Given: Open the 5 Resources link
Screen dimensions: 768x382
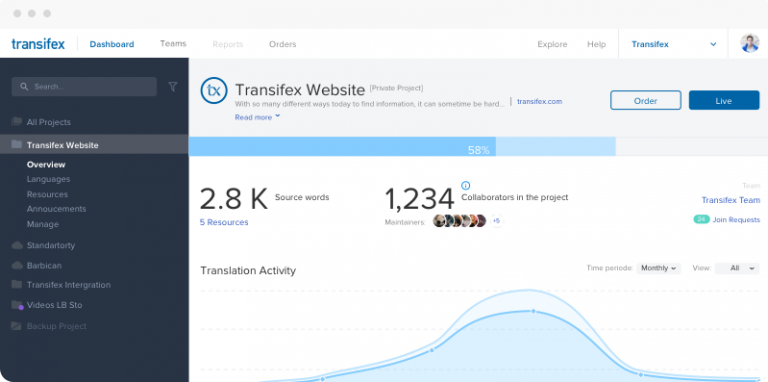Looking at the screenshot, I should pos(224,222).
